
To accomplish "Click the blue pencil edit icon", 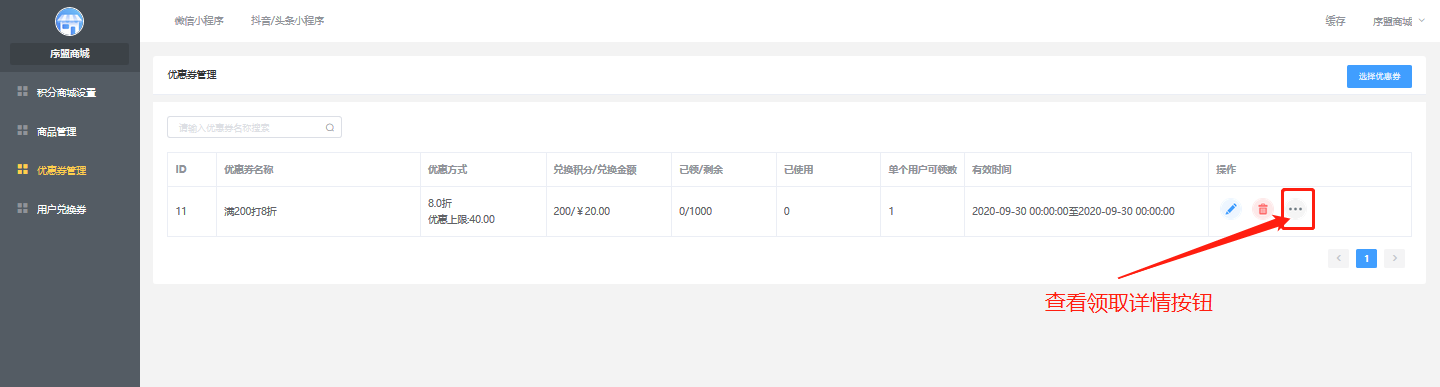I will (x=1230, y=209).
